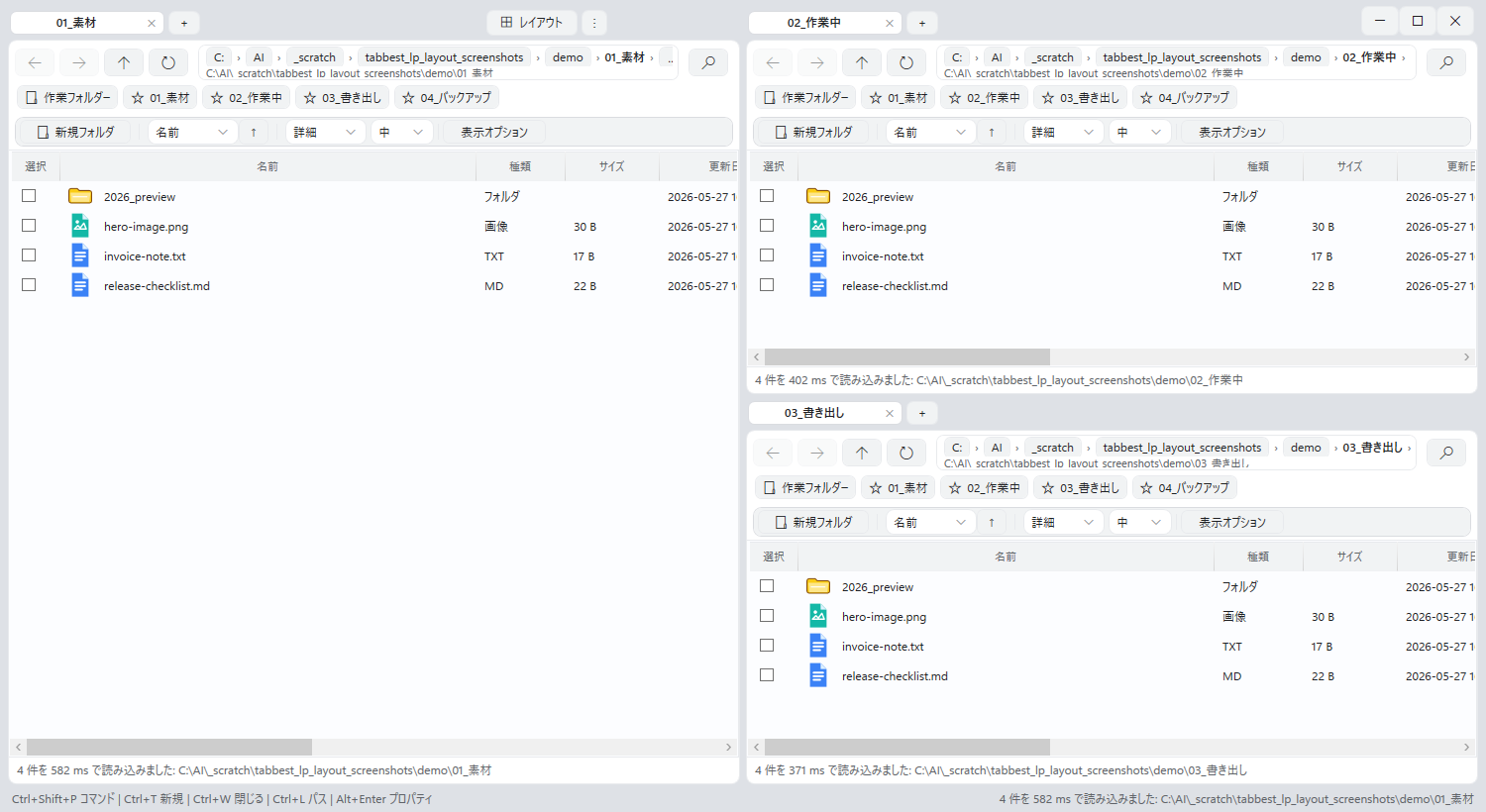1486x812 pixels.
Task: Toggle sort direction arrow in 02_作業中 pane
Action: (992, 132)
